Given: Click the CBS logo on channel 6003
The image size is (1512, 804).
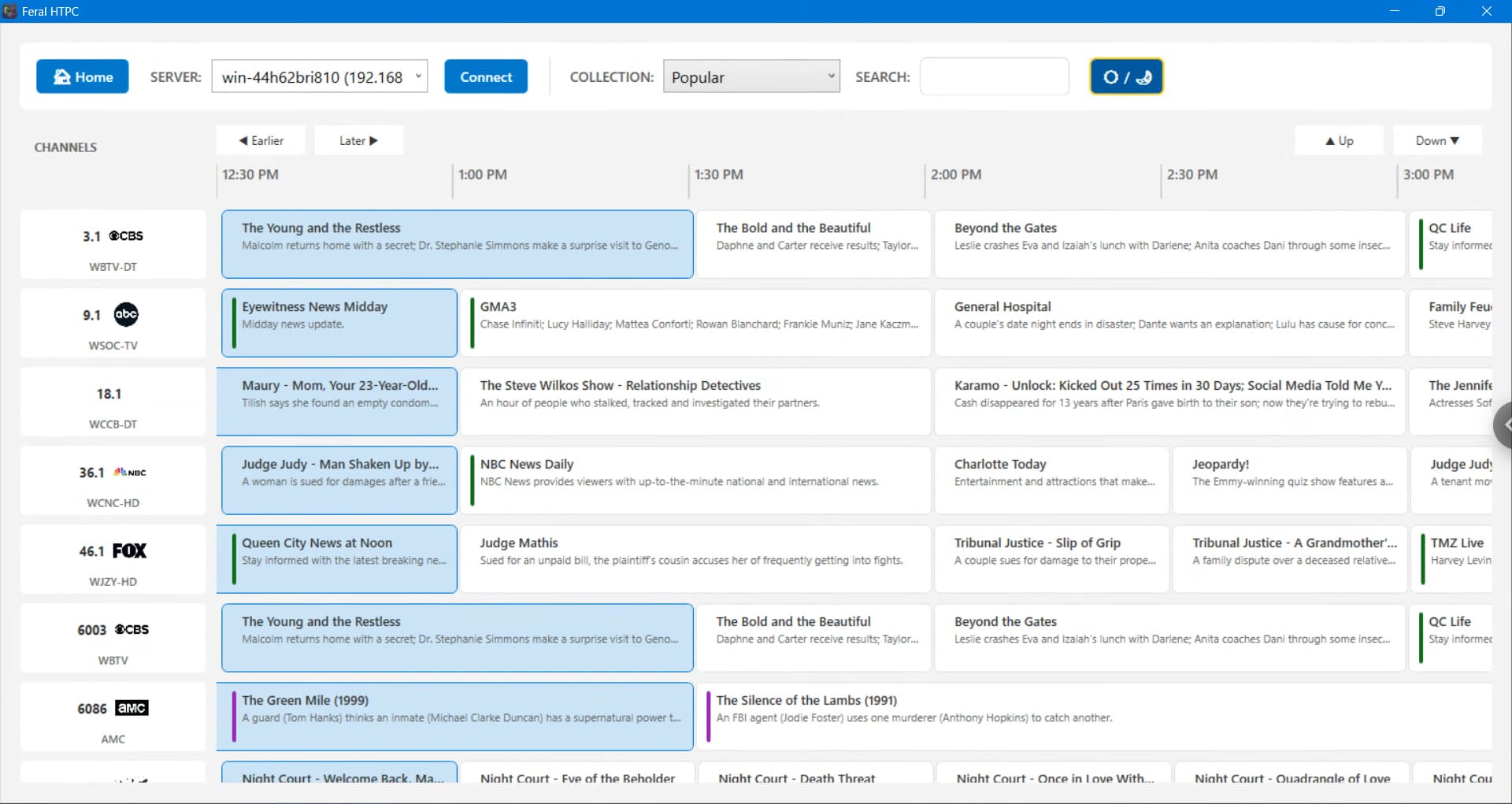Looking at the screenshot, I should tap(132, 629).
